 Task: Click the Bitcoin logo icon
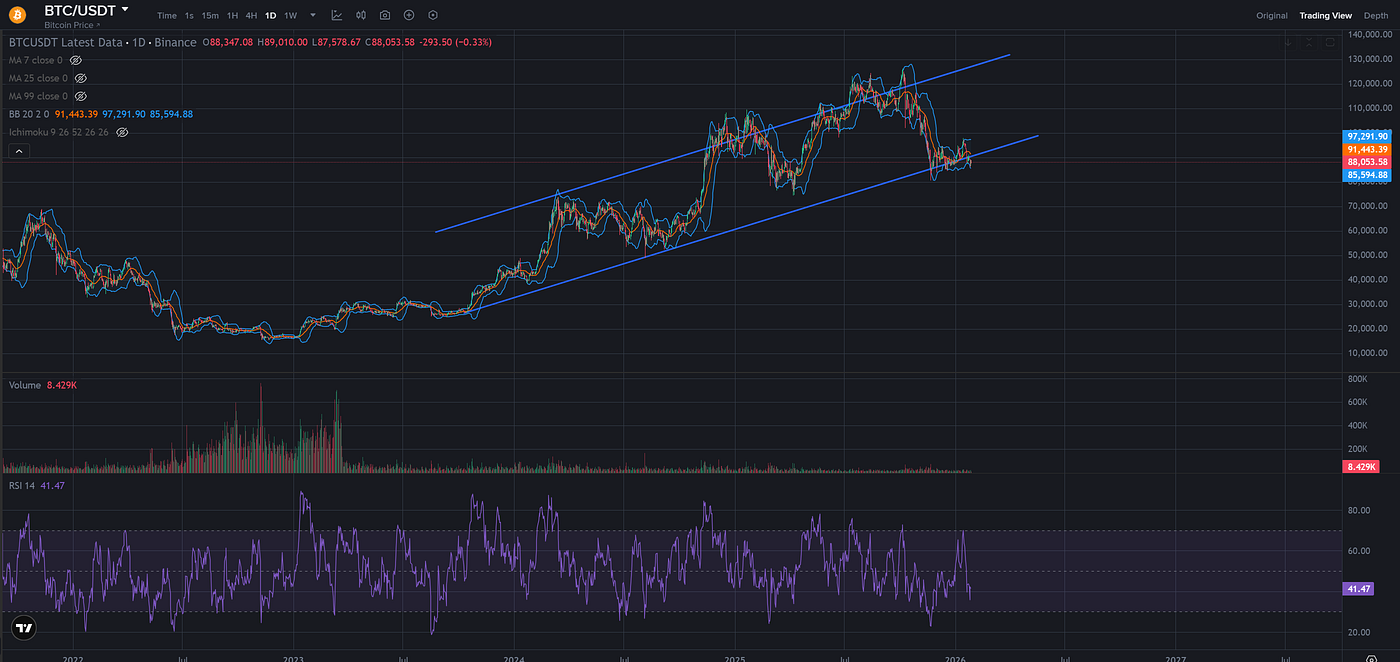pos(16,15)
